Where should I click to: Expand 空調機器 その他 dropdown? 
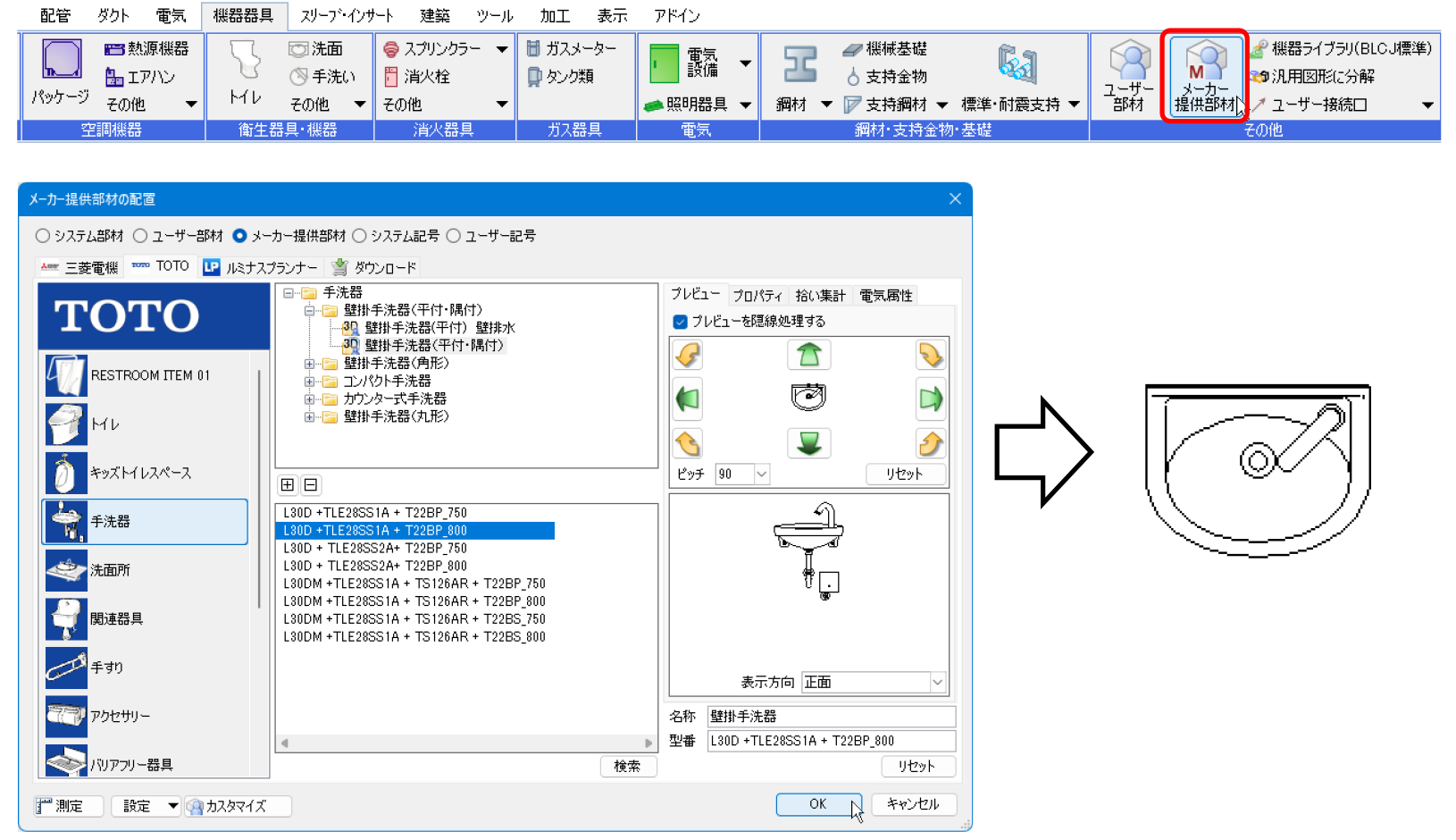[x=191, y=105]
